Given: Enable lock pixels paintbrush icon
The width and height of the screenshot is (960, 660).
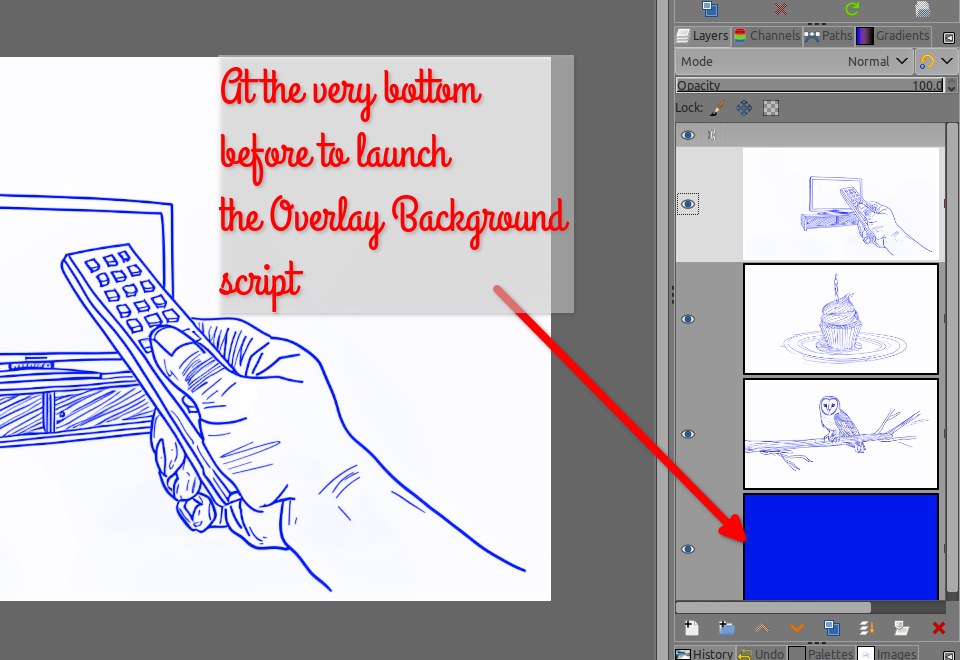Looking at the screenshot, I should point(717,108).
